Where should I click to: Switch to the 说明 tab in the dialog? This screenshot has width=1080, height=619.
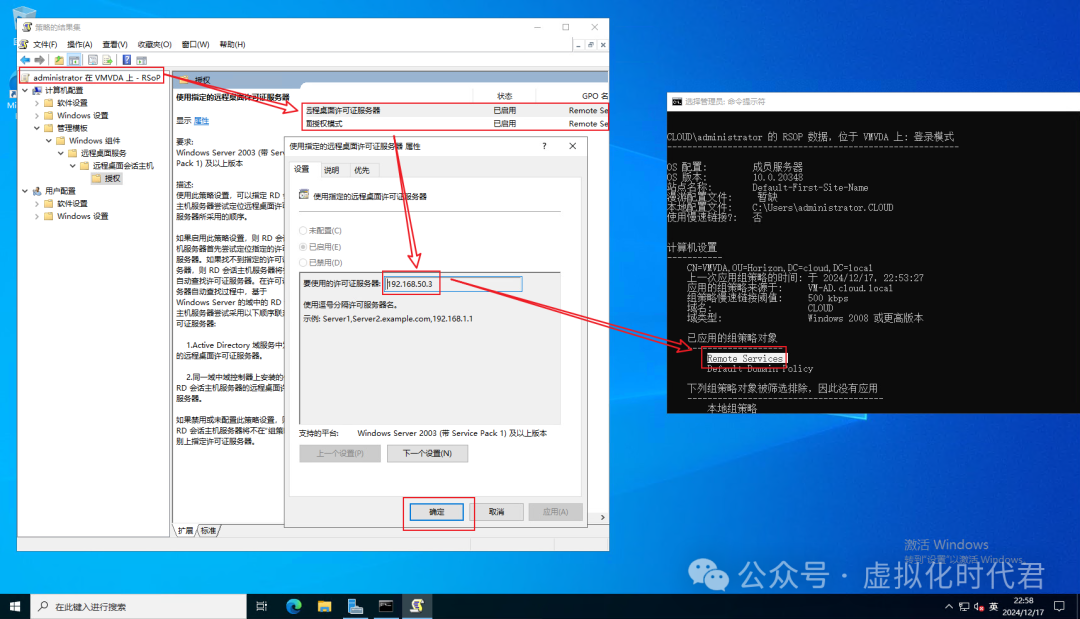pos(331,170)
